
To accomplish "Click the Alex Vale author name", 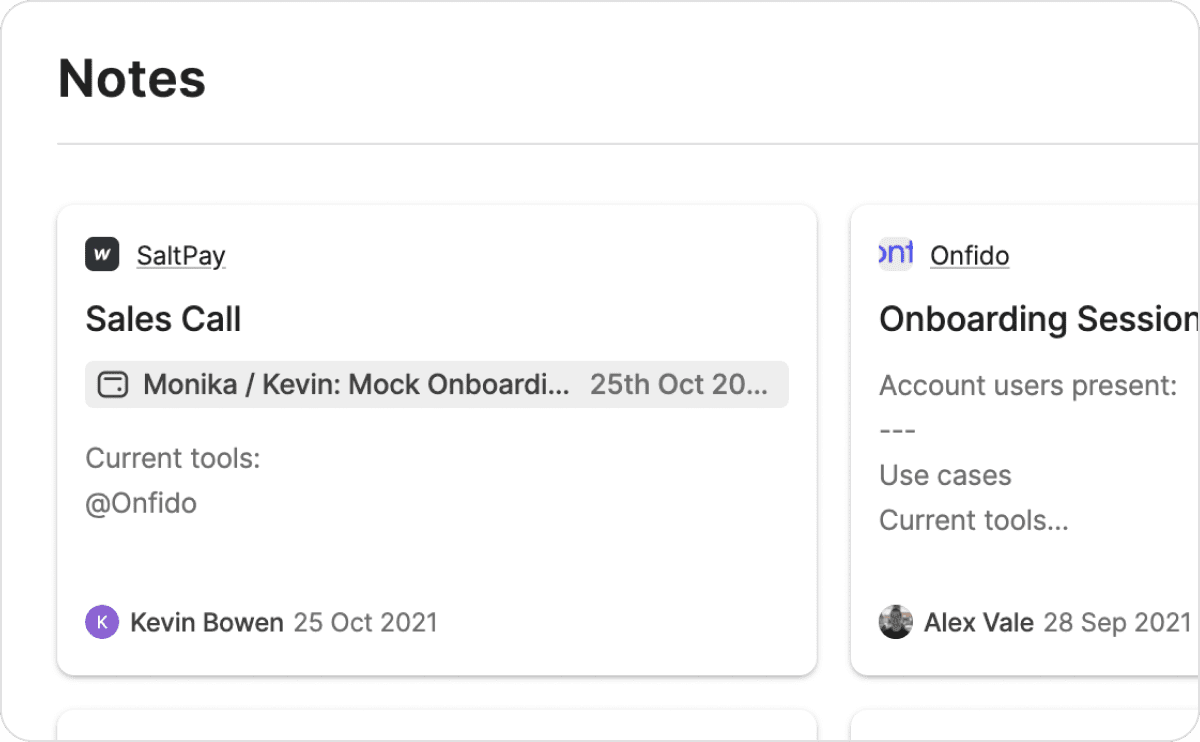I will click(978, 623).
